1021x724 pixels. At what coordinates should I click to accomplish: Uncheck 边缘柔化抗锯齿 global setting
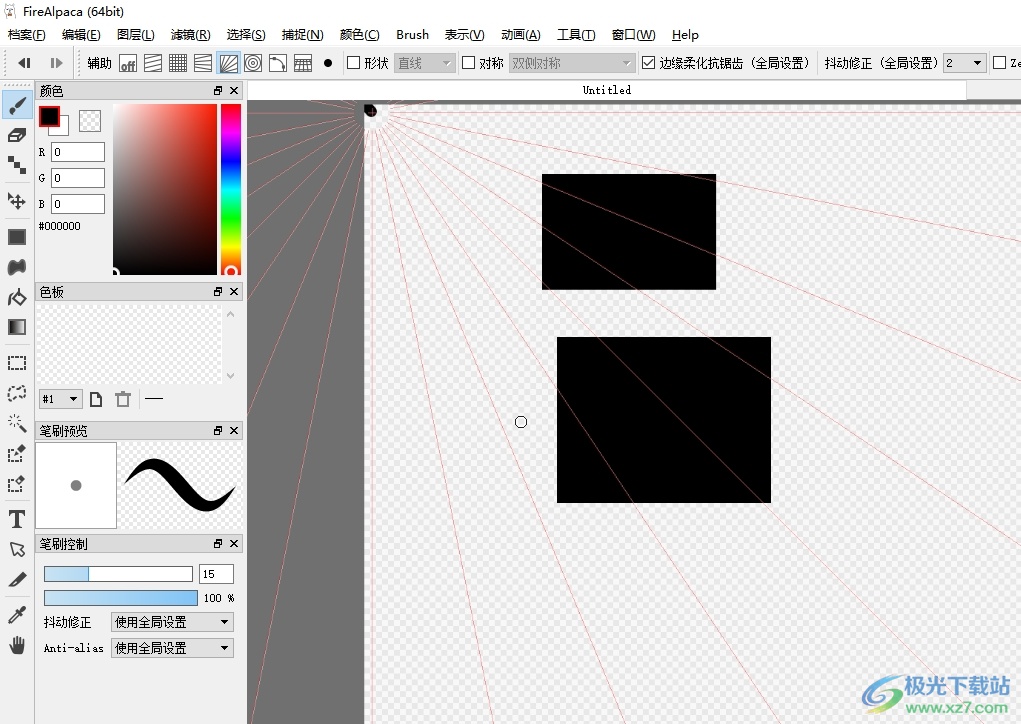(648, 63)
